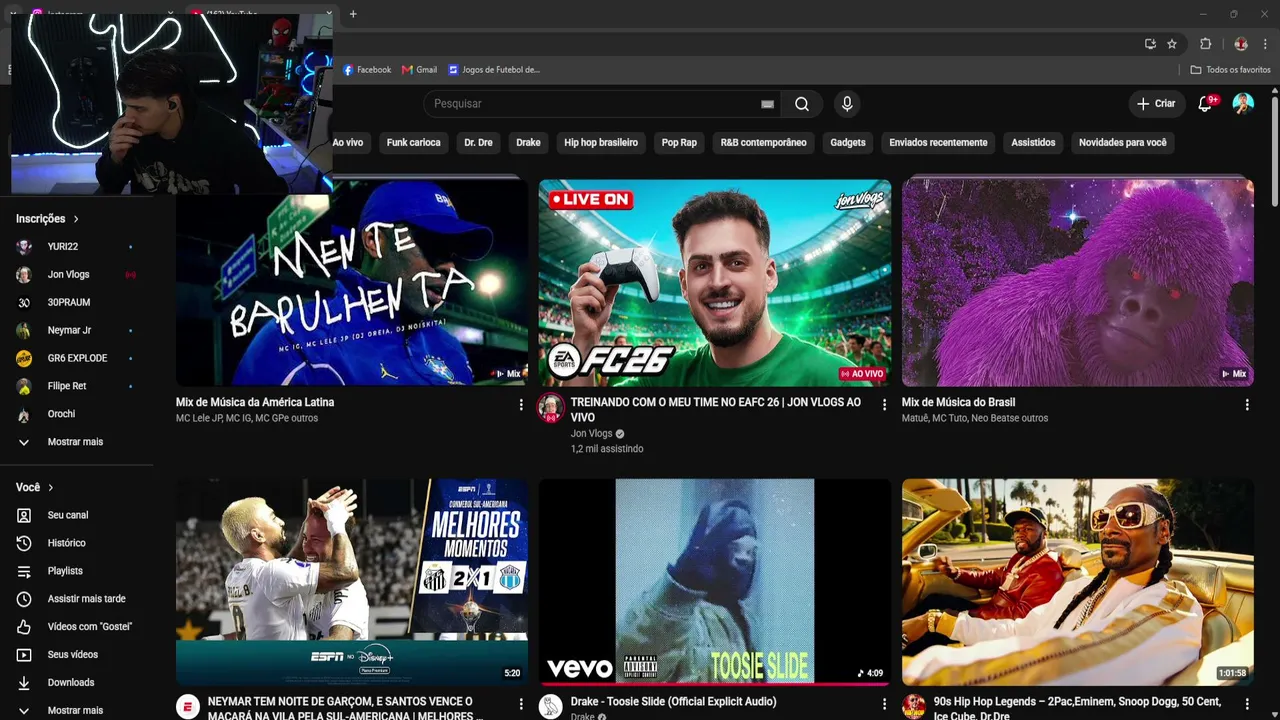Open the YURI22 channel avatar
This screenshot has width=1280, height=720.
click(x=24, y=246)
